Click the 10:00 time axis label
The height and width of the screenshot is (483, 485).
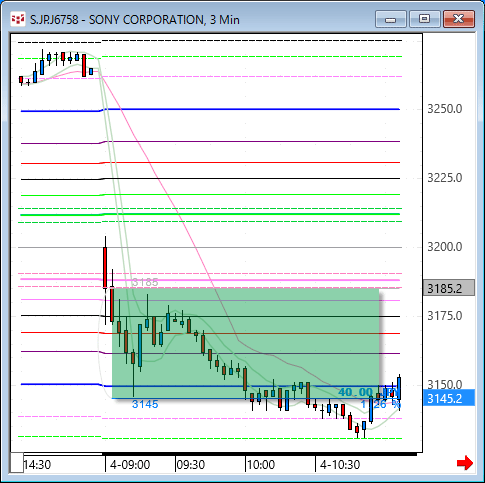pyautogui.click(x=261, y=464)
